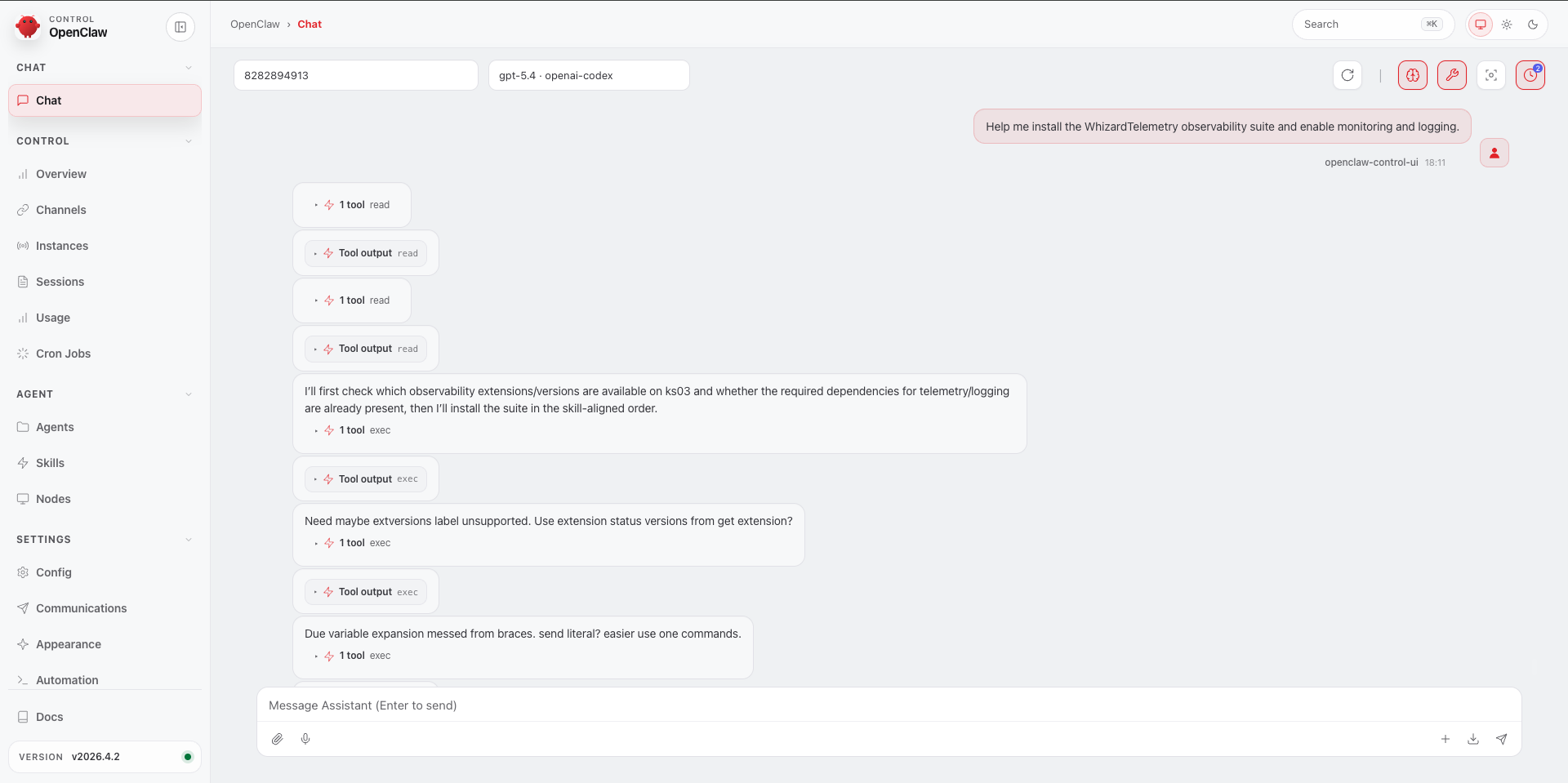Expand the first '1 tool read' entry
This screenshot has height=783, width=1568.
point(352,205)
